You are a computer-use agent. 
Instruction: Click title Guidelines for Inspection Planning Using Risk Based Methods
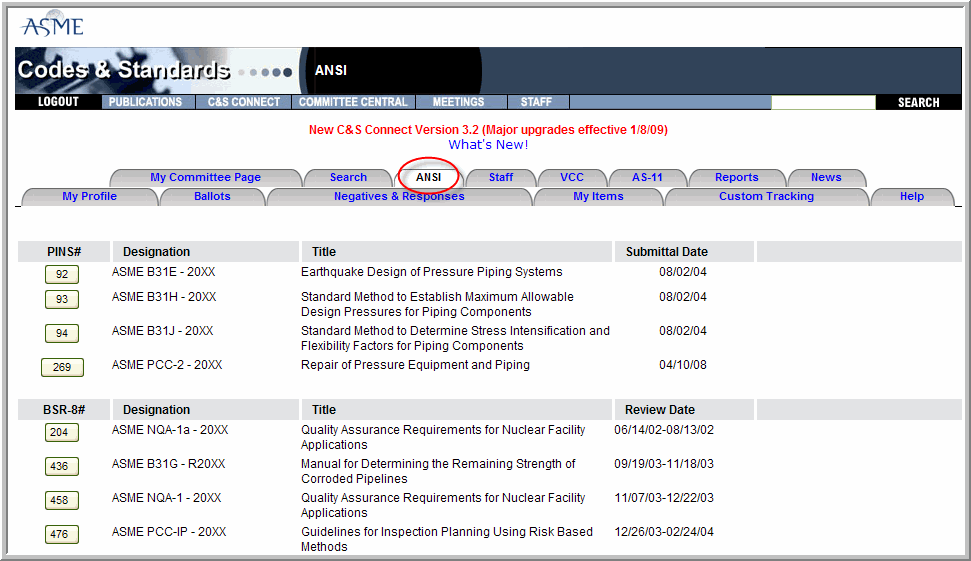(x=446, y=539)
